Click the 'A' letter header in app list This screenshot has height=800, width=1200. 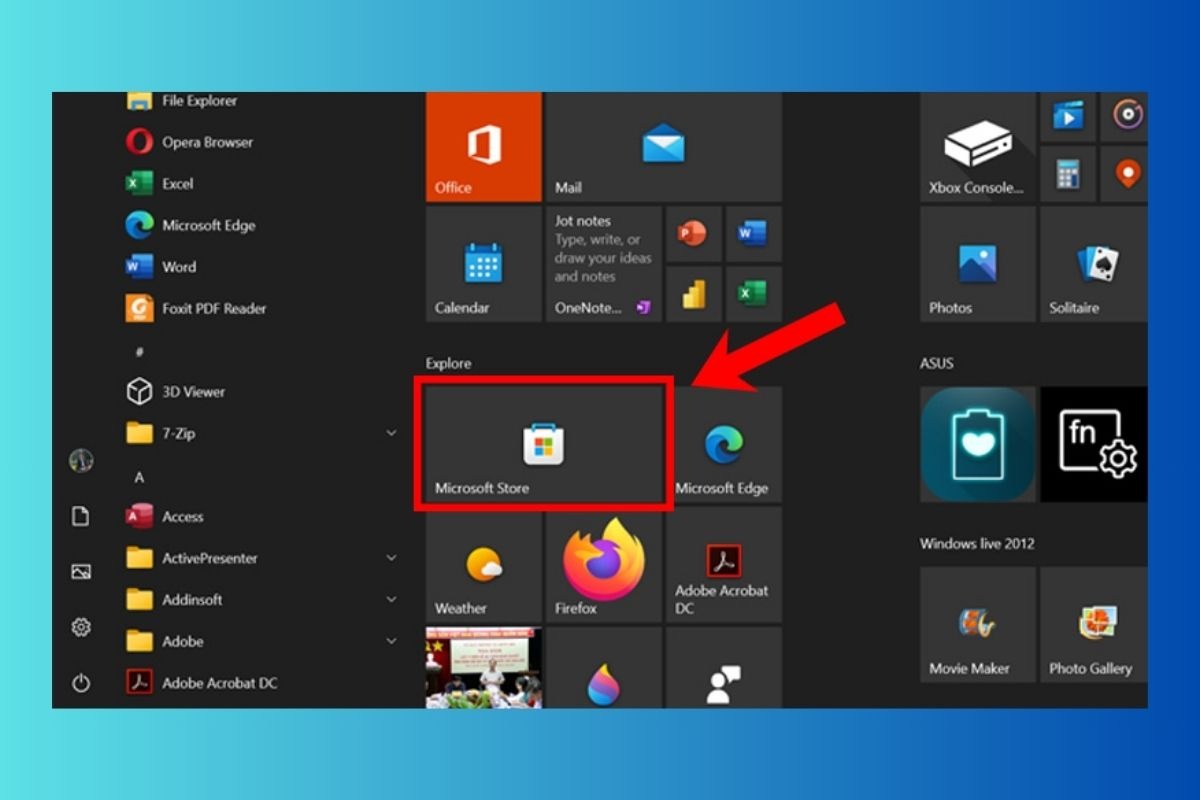click(139, 477)
